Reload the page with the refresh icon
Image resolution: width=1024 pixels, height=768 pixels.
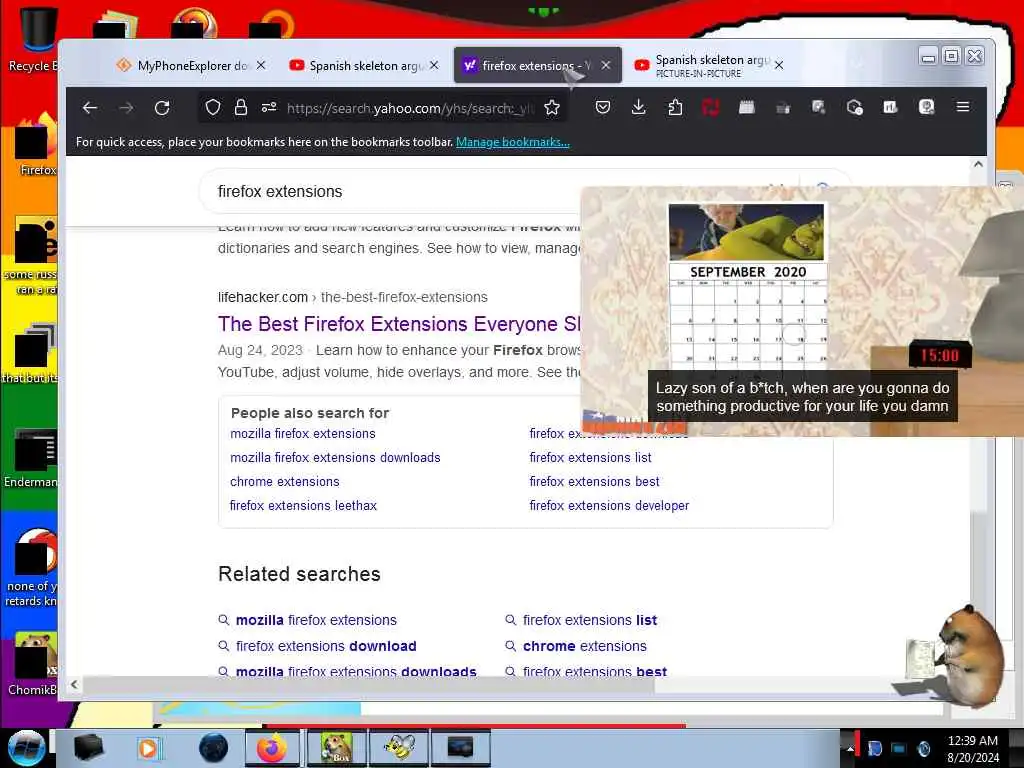[x=162, y=108]
